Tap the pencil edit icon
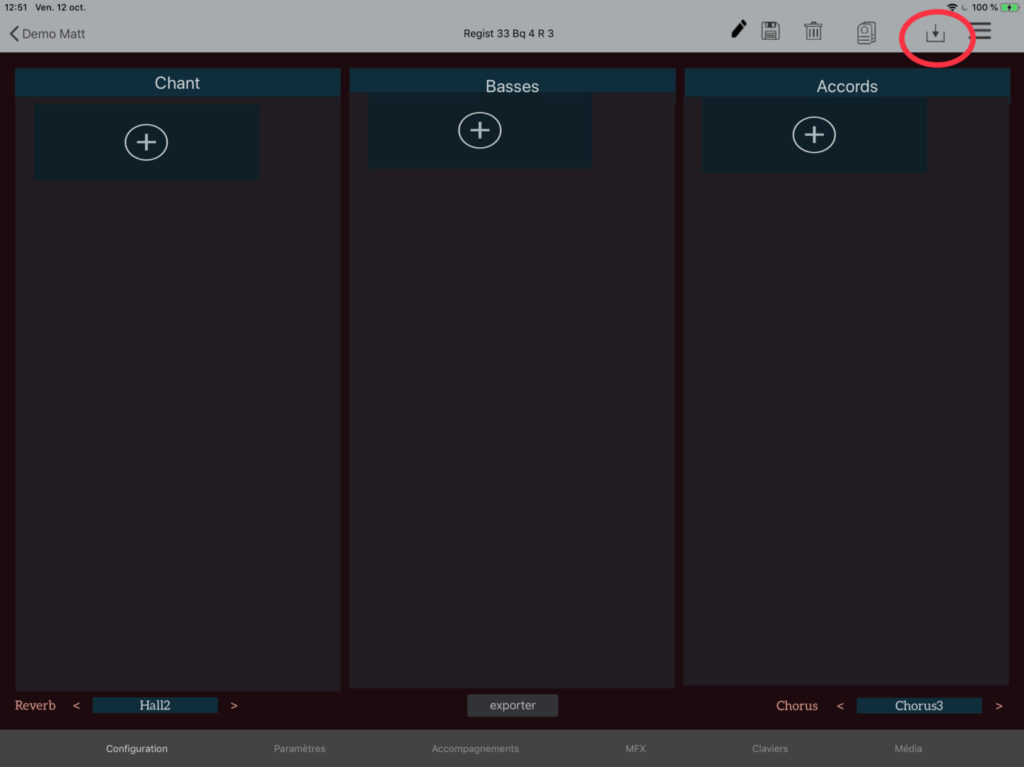The image size is (1024, 767). tap(739, 30)
